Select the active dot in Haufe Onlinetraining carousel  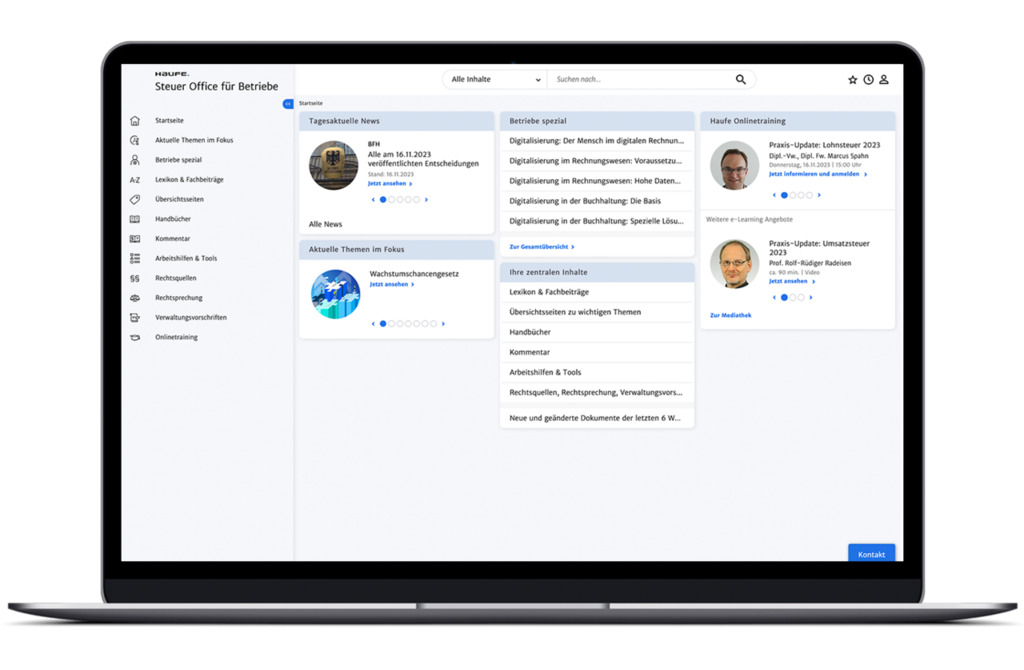tap(784, 195)
